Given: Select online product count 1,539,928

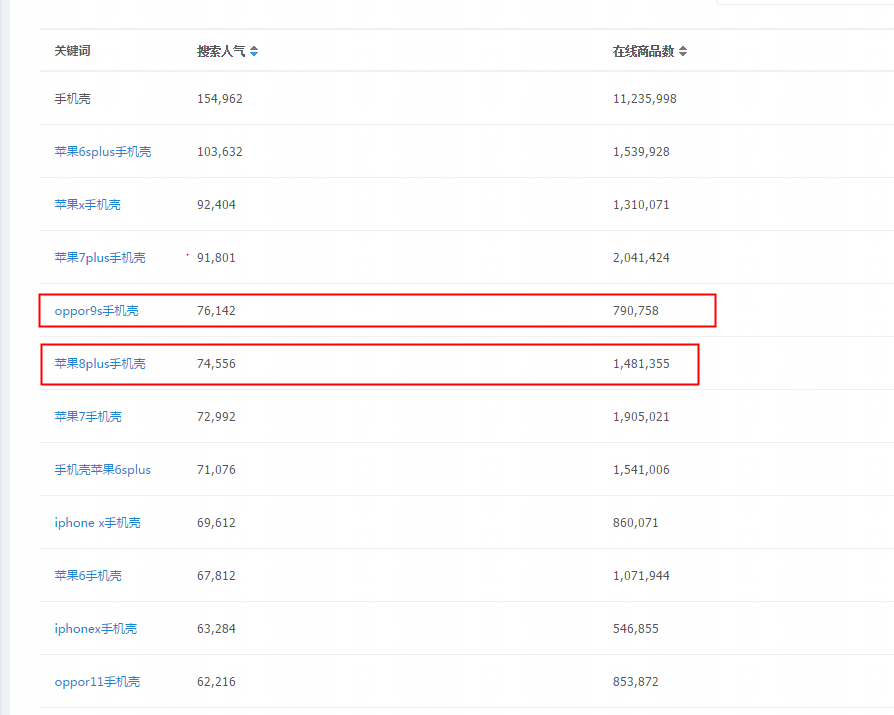Looking at the screenshot, I should [641, 152].
